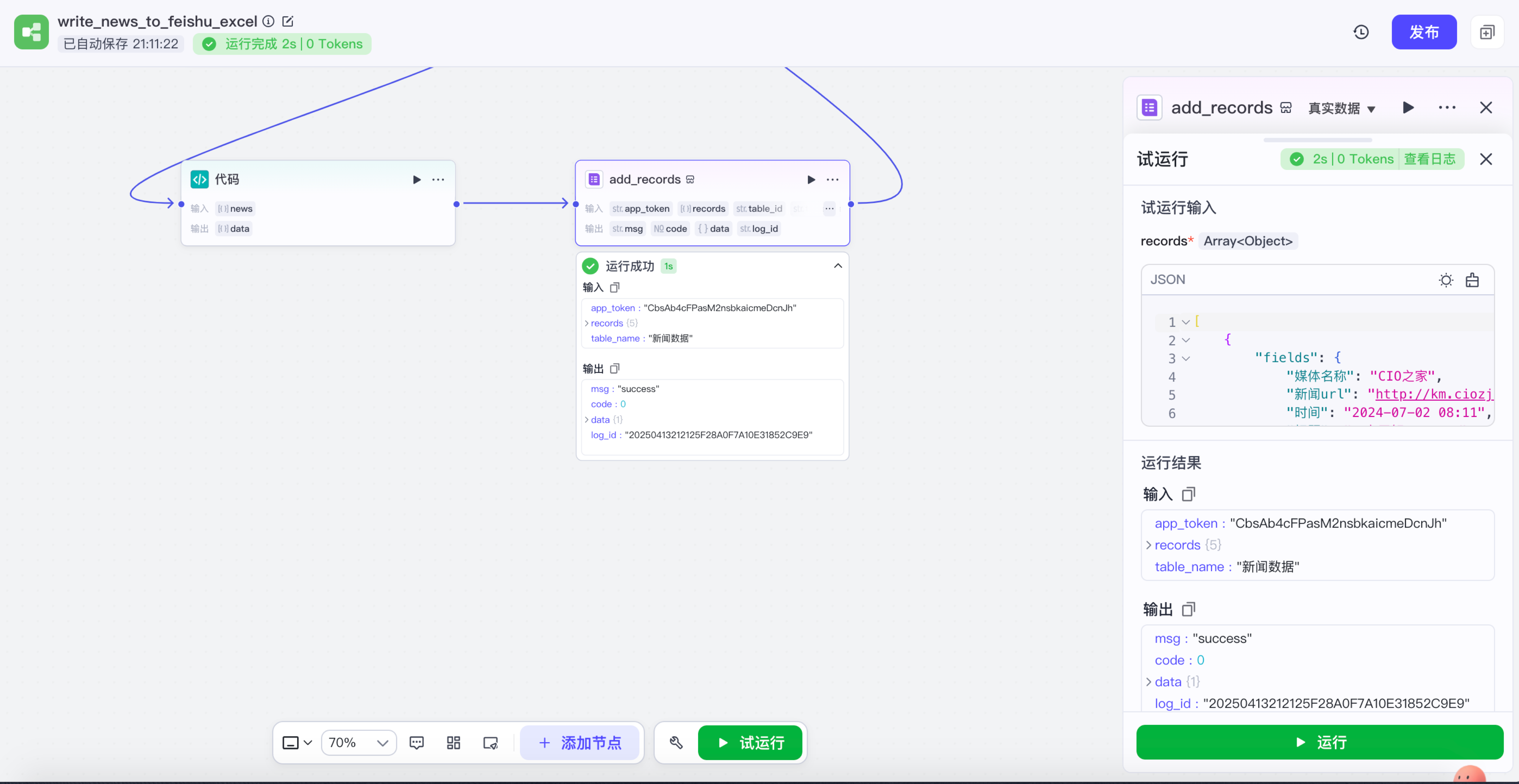Open the 查看日志 log link
The image size is (1519, 784).
click(1429, 159)
